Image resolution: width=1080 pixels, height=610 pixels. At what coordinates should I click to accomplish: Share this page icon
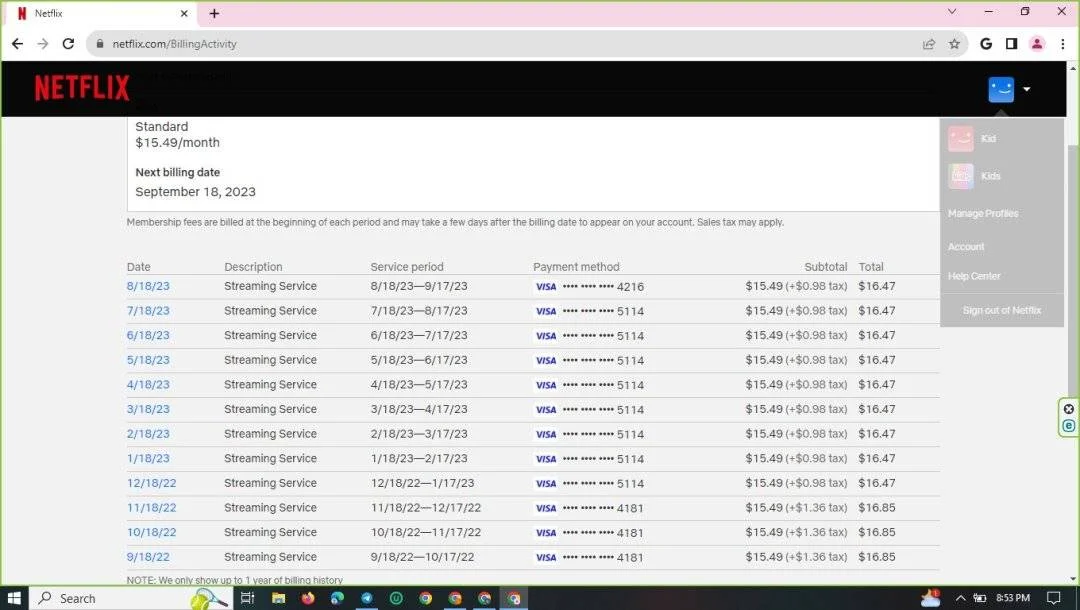tap(928, 44)
